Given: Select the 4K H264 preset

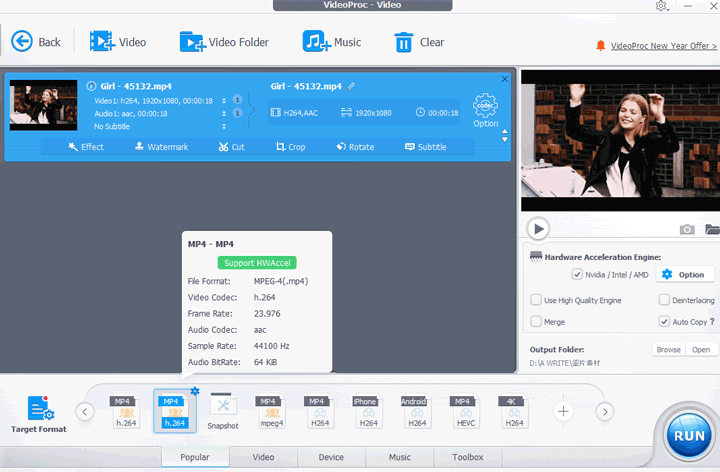Looking at the screenshot, I should pyautogui.click(x=514, y=412).
